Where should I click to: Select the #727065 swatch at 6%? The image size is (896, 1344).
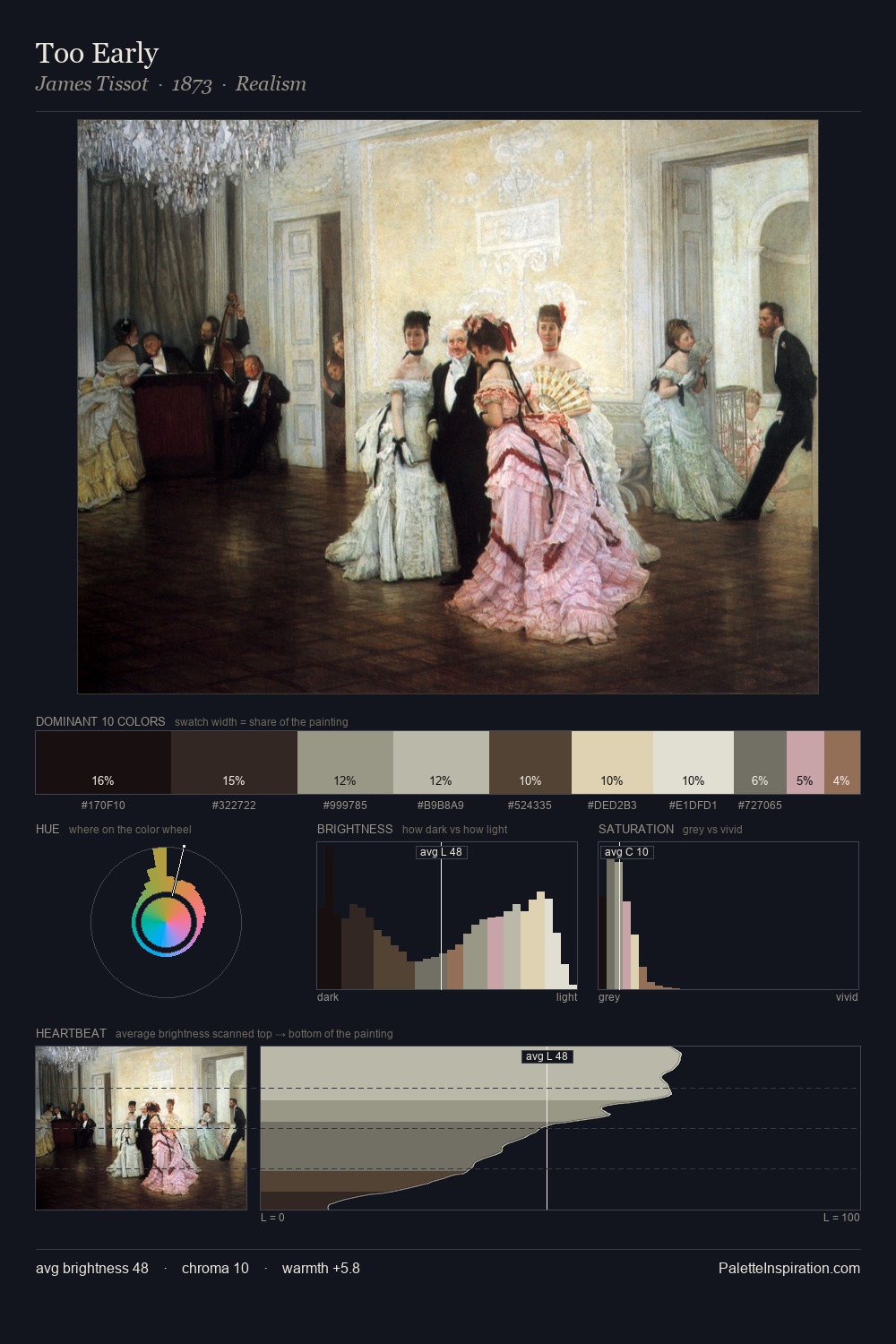tap(760, 762)
